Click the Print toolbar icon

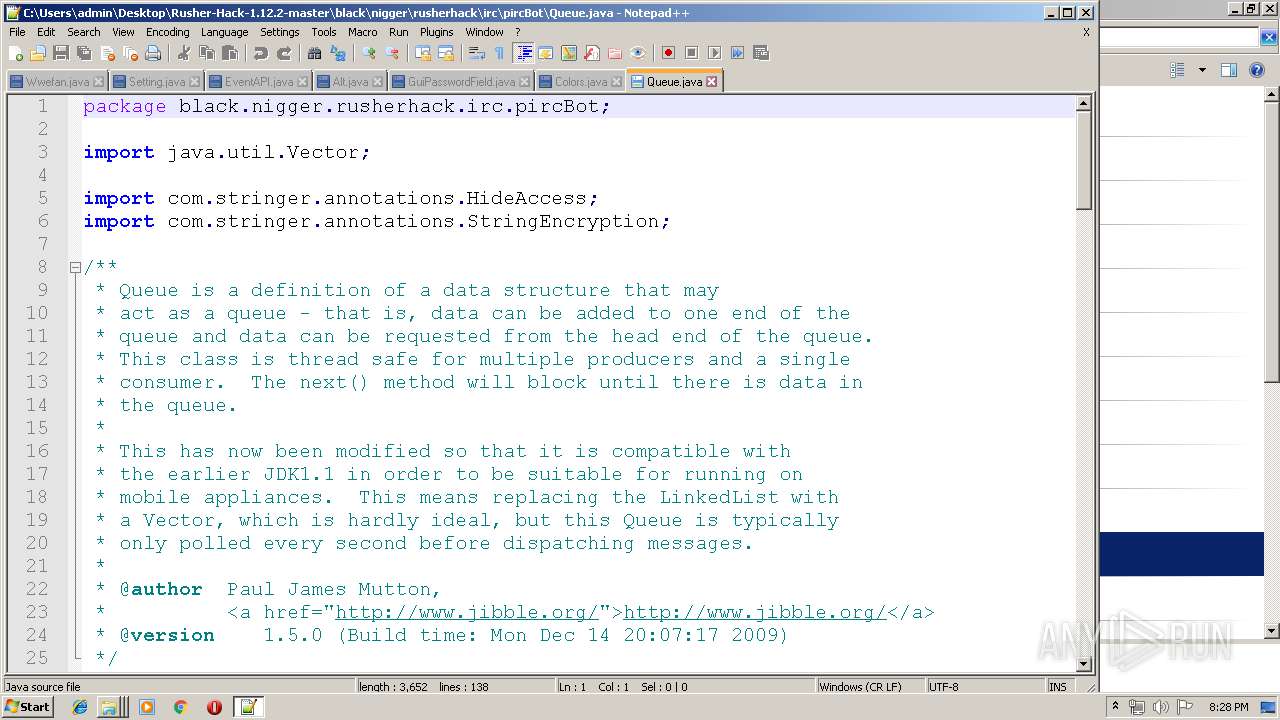click(x=153, y=53)
